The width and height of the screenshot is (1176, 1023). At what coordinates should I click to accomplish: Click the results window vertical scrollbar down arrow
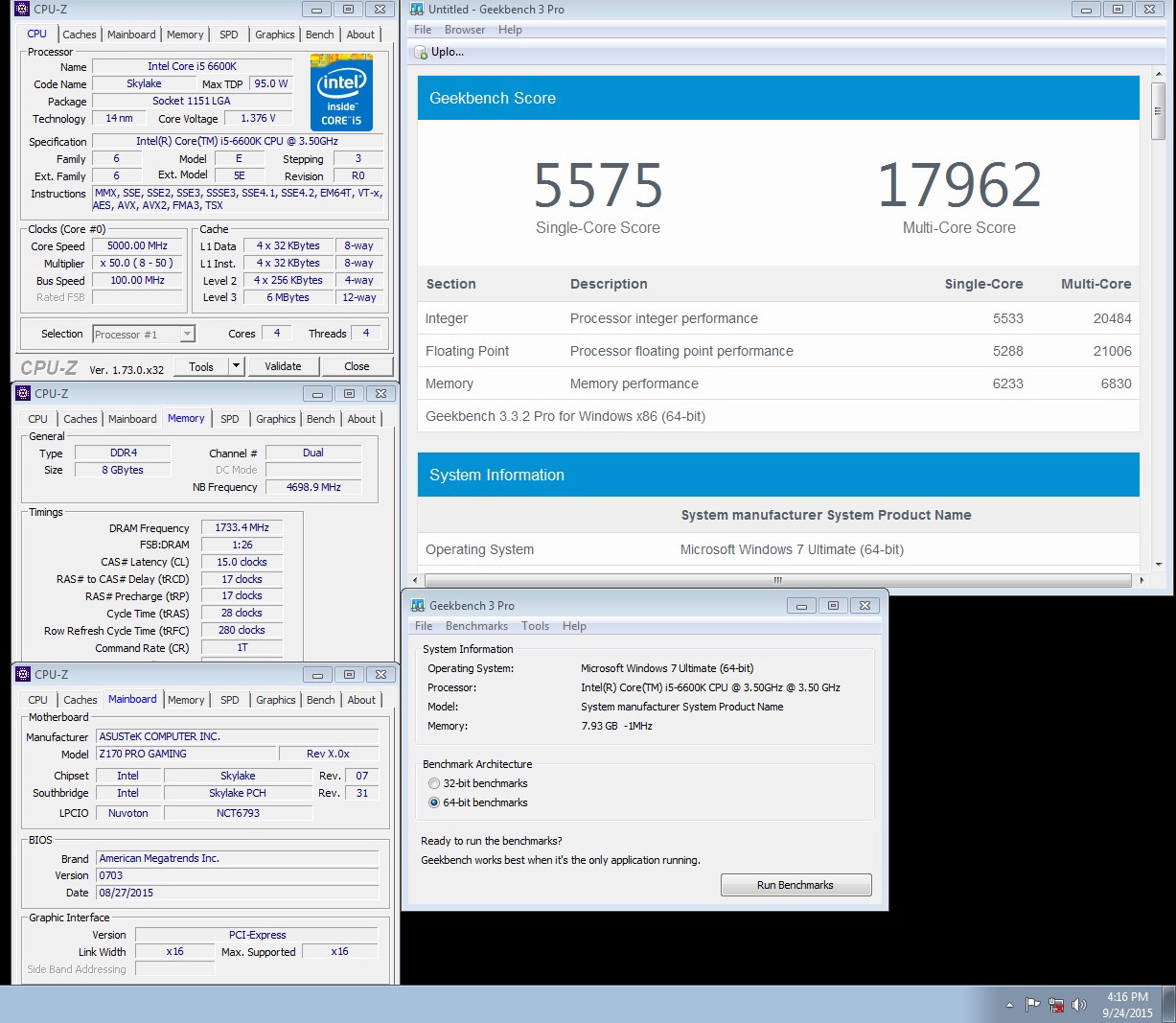1158,565
